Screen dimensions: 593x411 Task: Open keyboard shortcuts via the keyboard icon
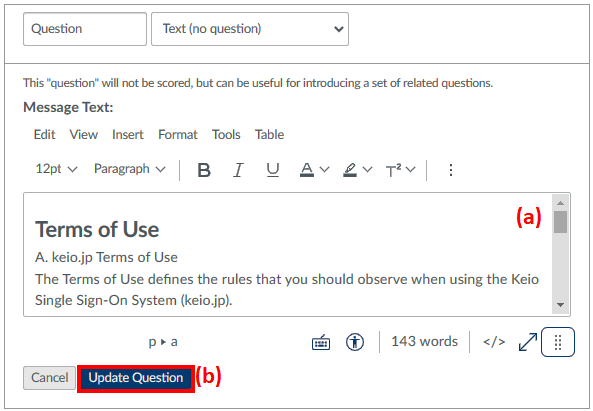coord(321,342)
